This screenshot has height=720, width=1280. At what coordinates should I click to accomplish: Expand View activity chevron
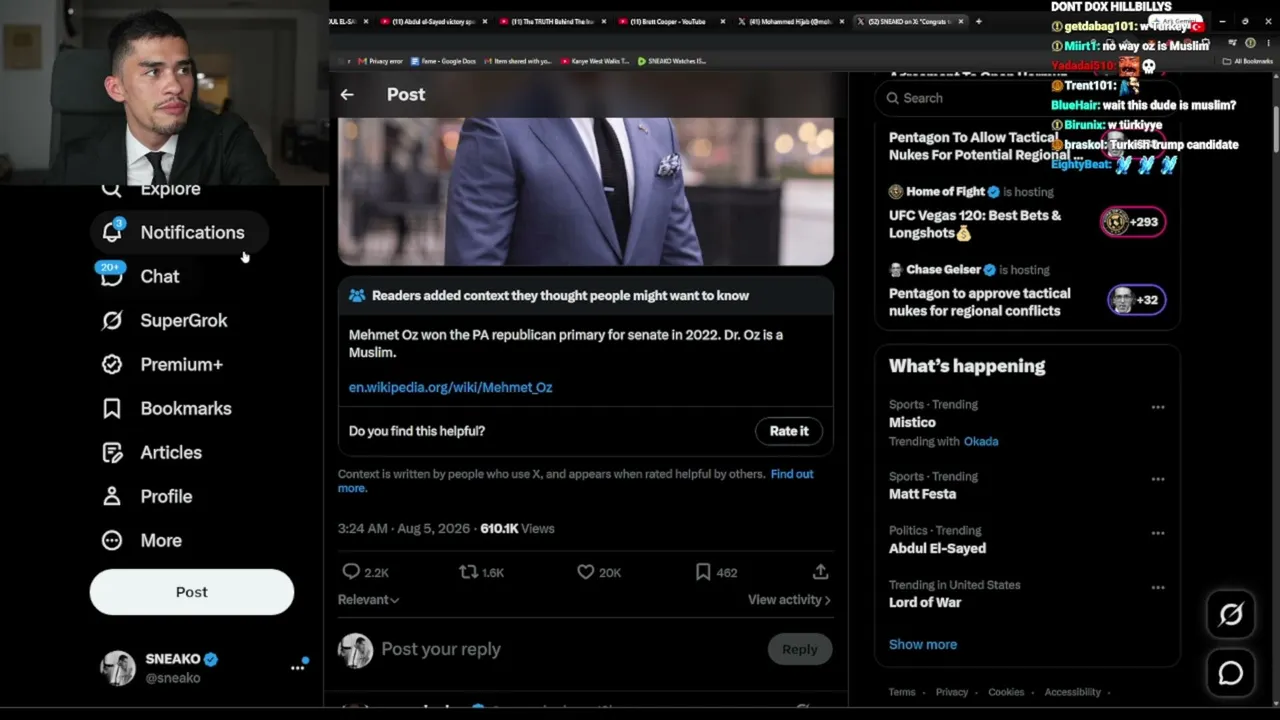827,600
